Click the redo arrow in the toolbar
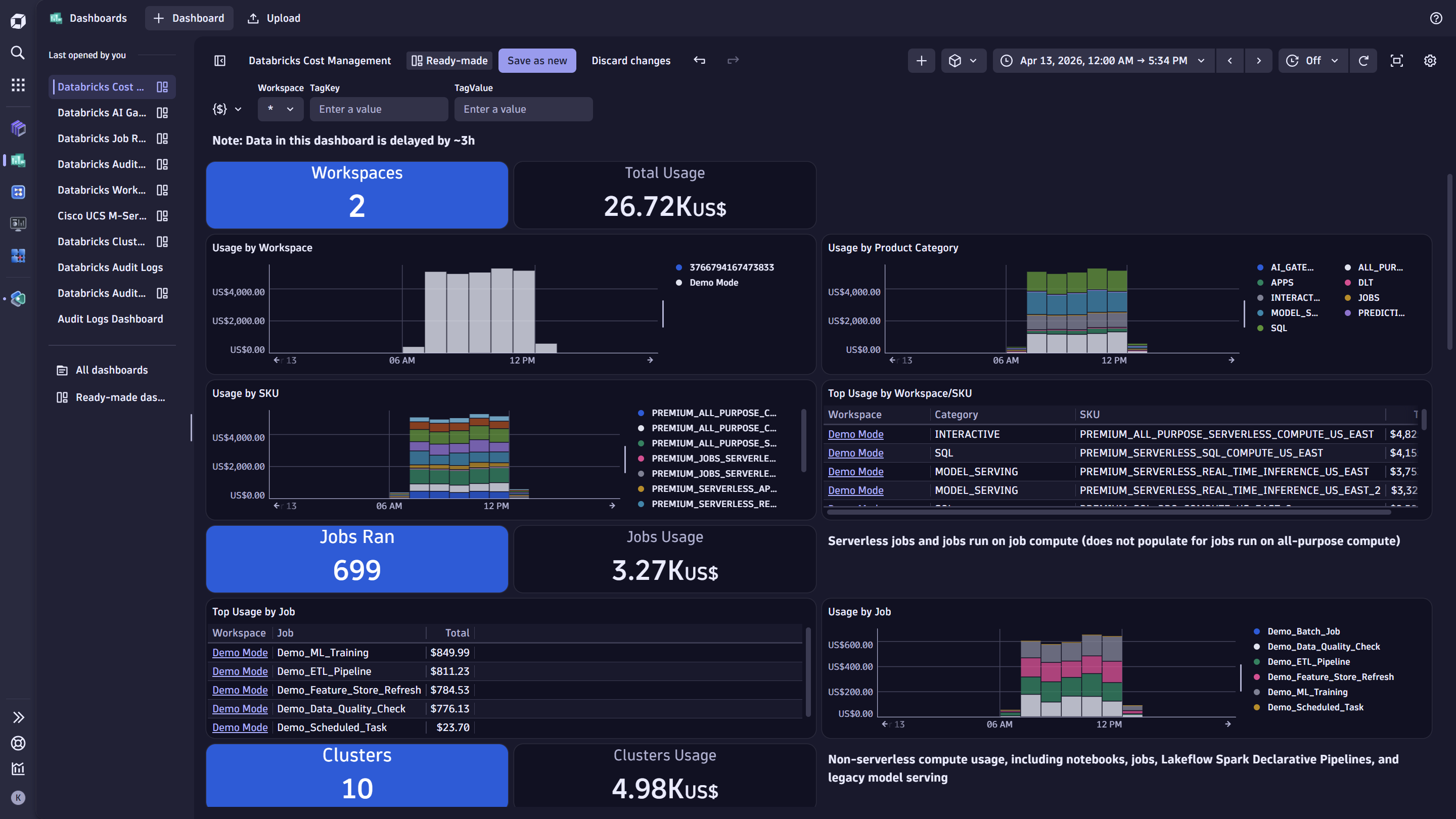1456x819 pixels. coord(733,60)
